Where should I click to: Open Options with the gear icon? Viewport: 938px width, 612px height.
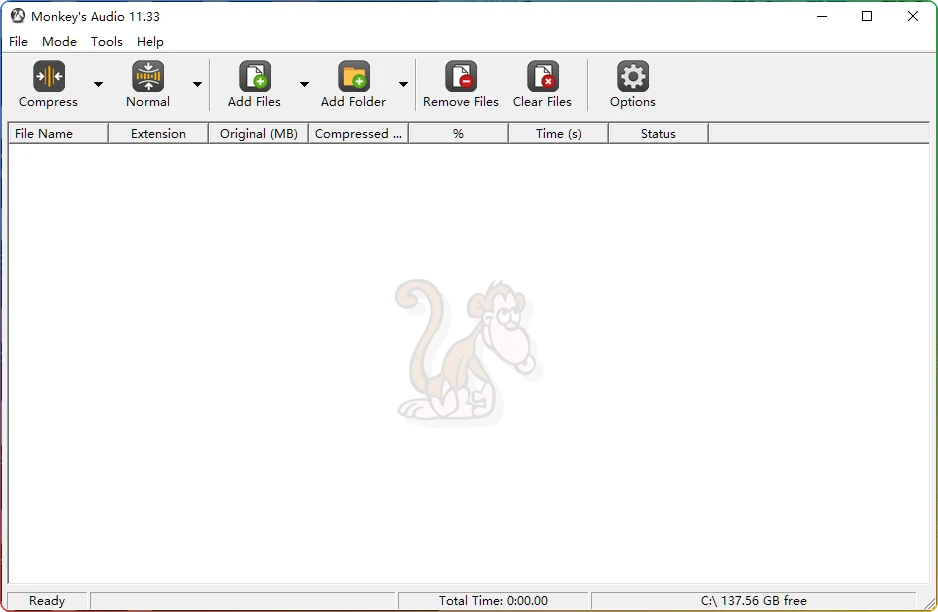[632, 76]
